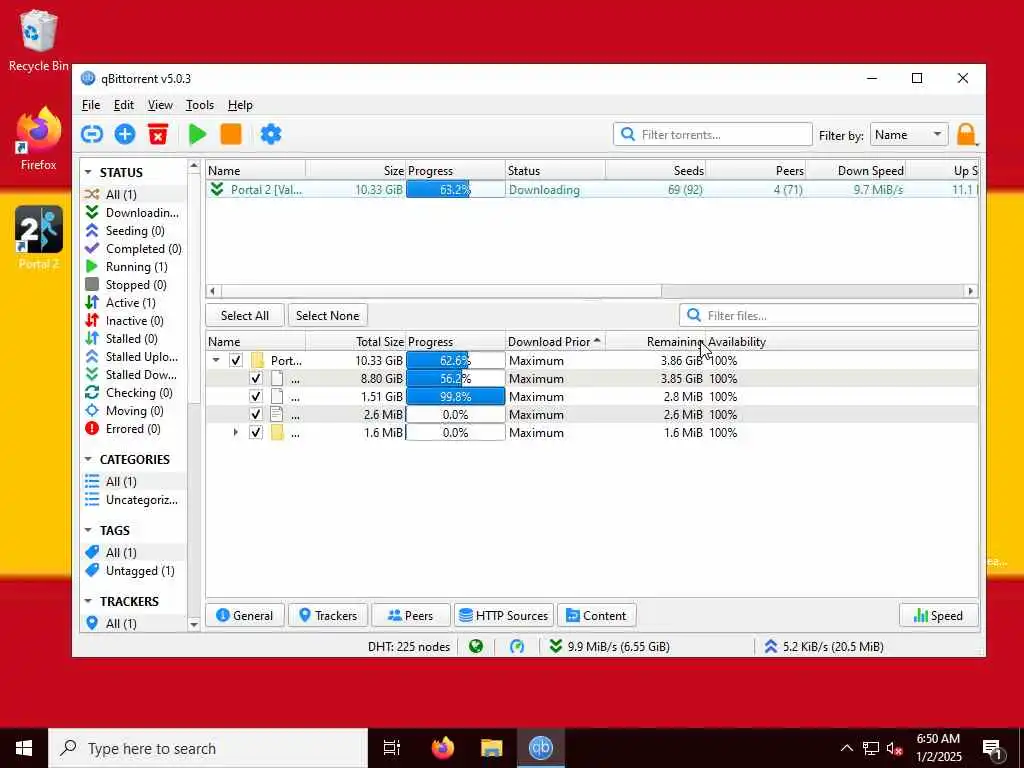Open the File menu
The height and width of the screenshot is (768, 1024).
click(x=91, y=104)
